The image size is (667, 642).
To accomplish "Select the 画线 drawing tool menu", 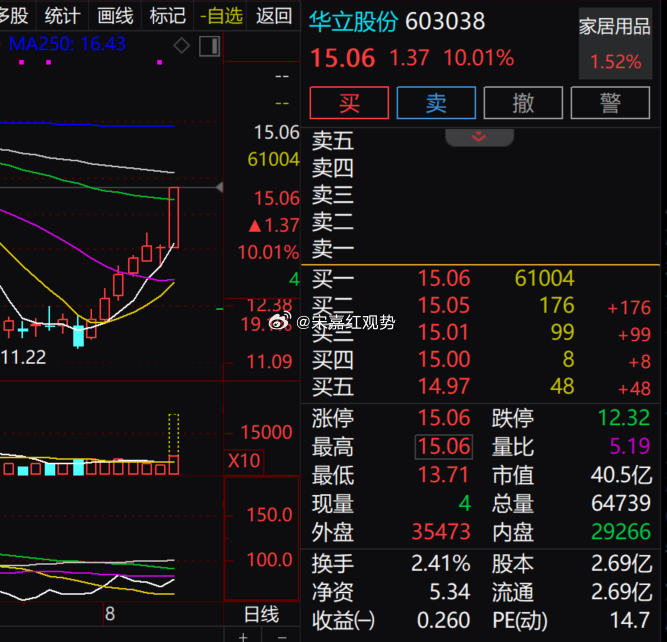I will click(115, 16).
